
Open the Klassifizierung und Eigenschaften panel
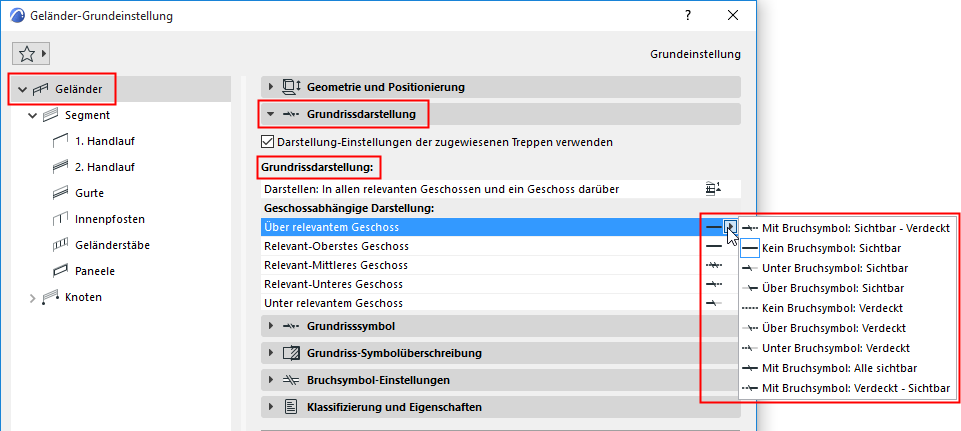[270, 407]
